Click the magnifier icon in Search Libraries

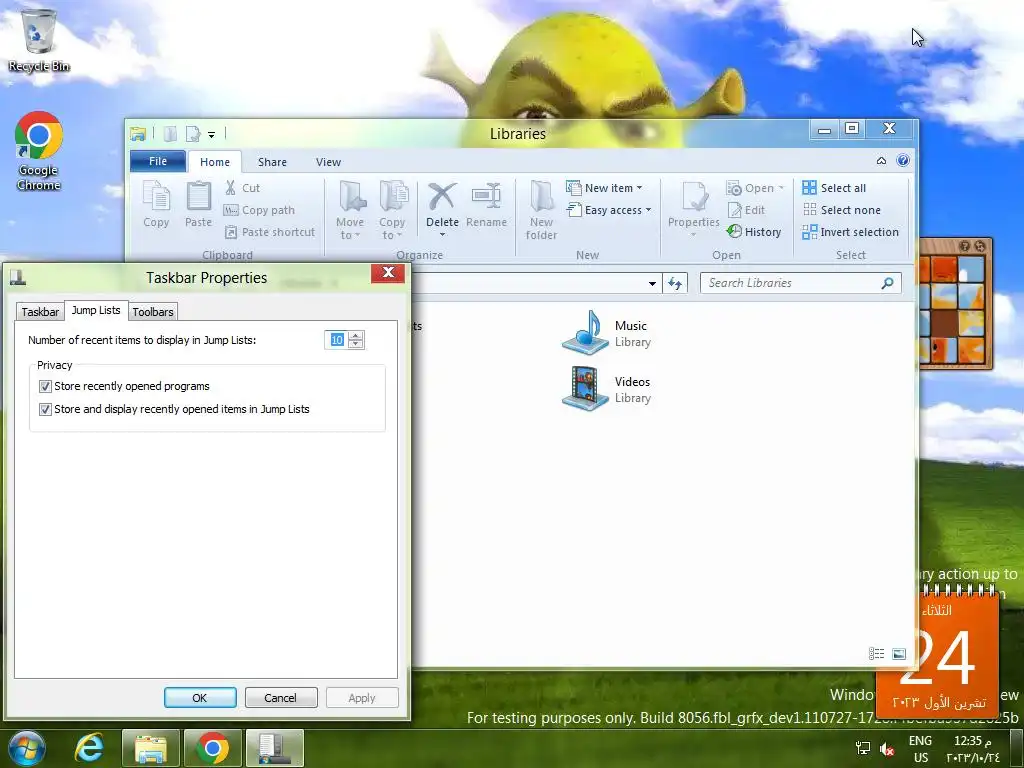tap(888, 283)
